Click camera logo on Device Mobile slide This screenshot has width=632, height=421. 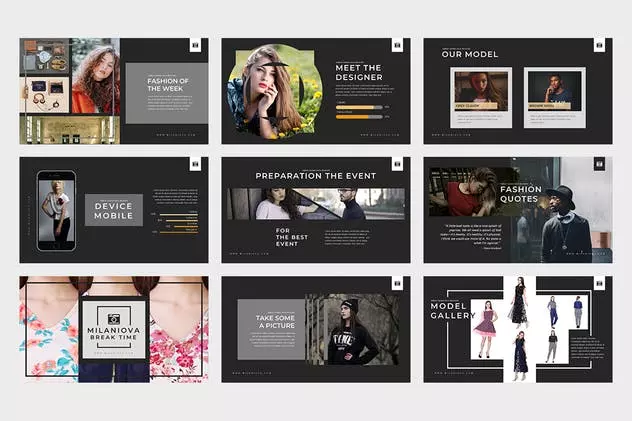[x=195, y=164]
